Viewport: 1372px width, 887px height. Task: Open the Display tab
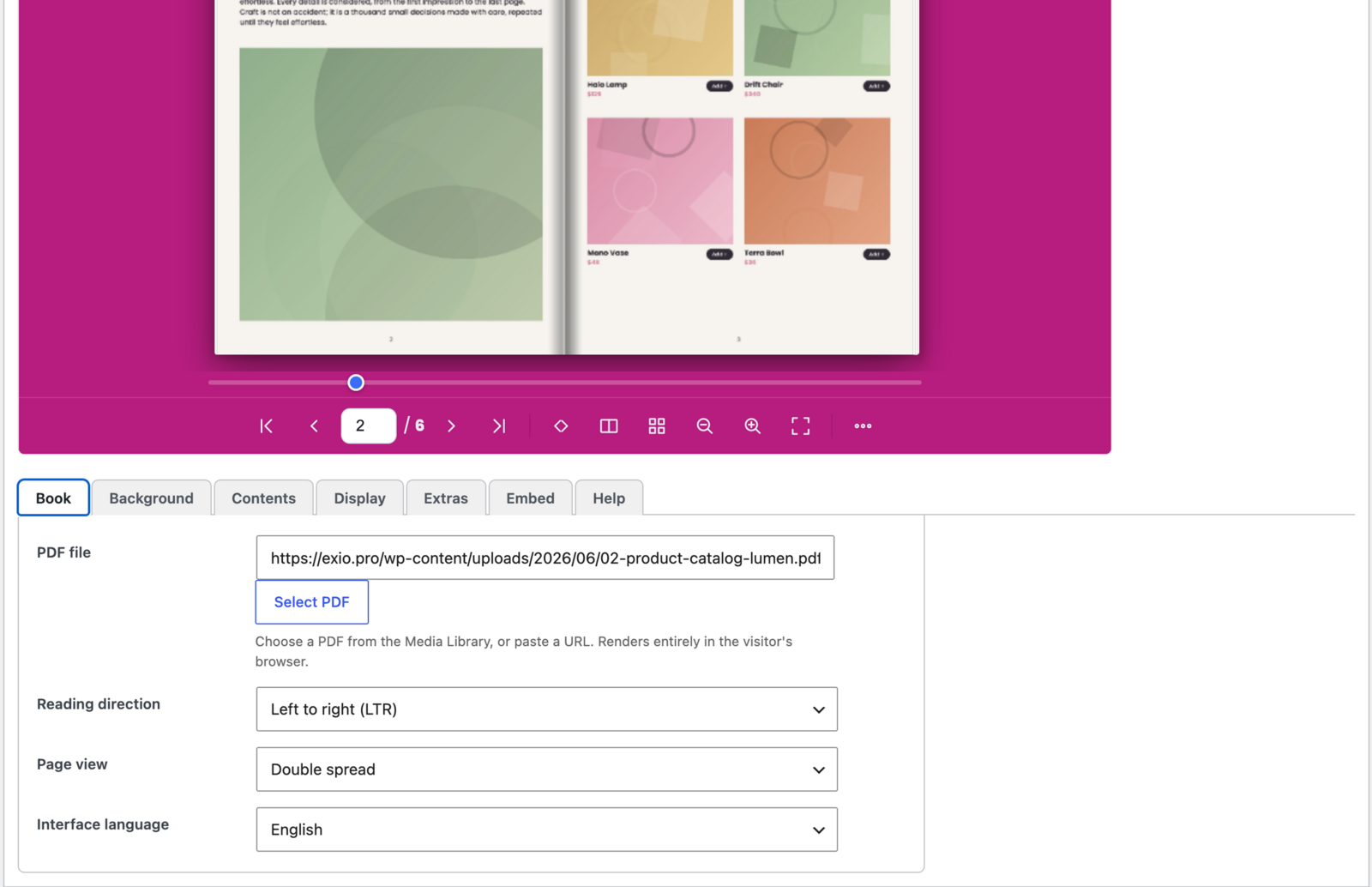coord(359,498)
